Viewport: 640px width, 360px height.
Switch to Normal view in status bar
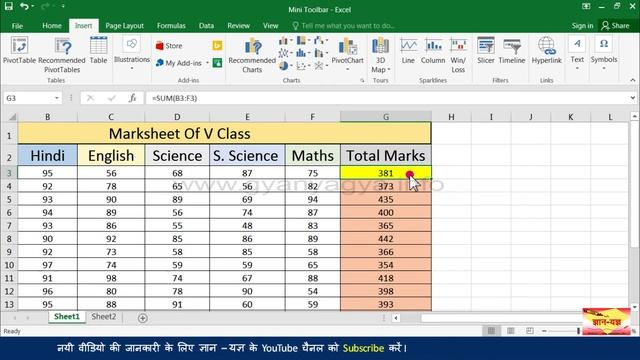point(491,331)
